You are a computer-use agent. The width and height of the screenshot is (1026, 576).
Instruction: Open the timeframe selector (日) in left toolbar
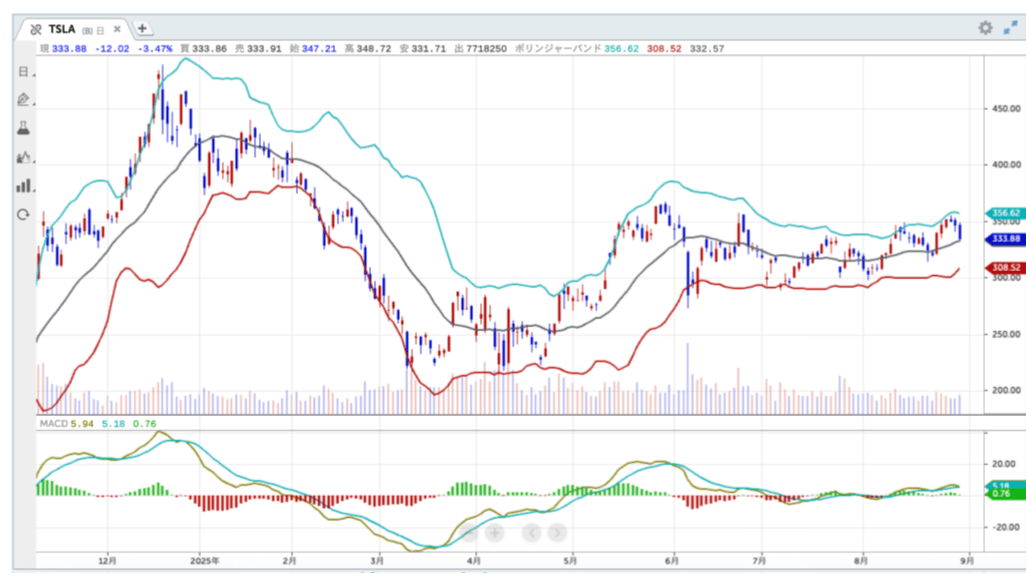23,71
